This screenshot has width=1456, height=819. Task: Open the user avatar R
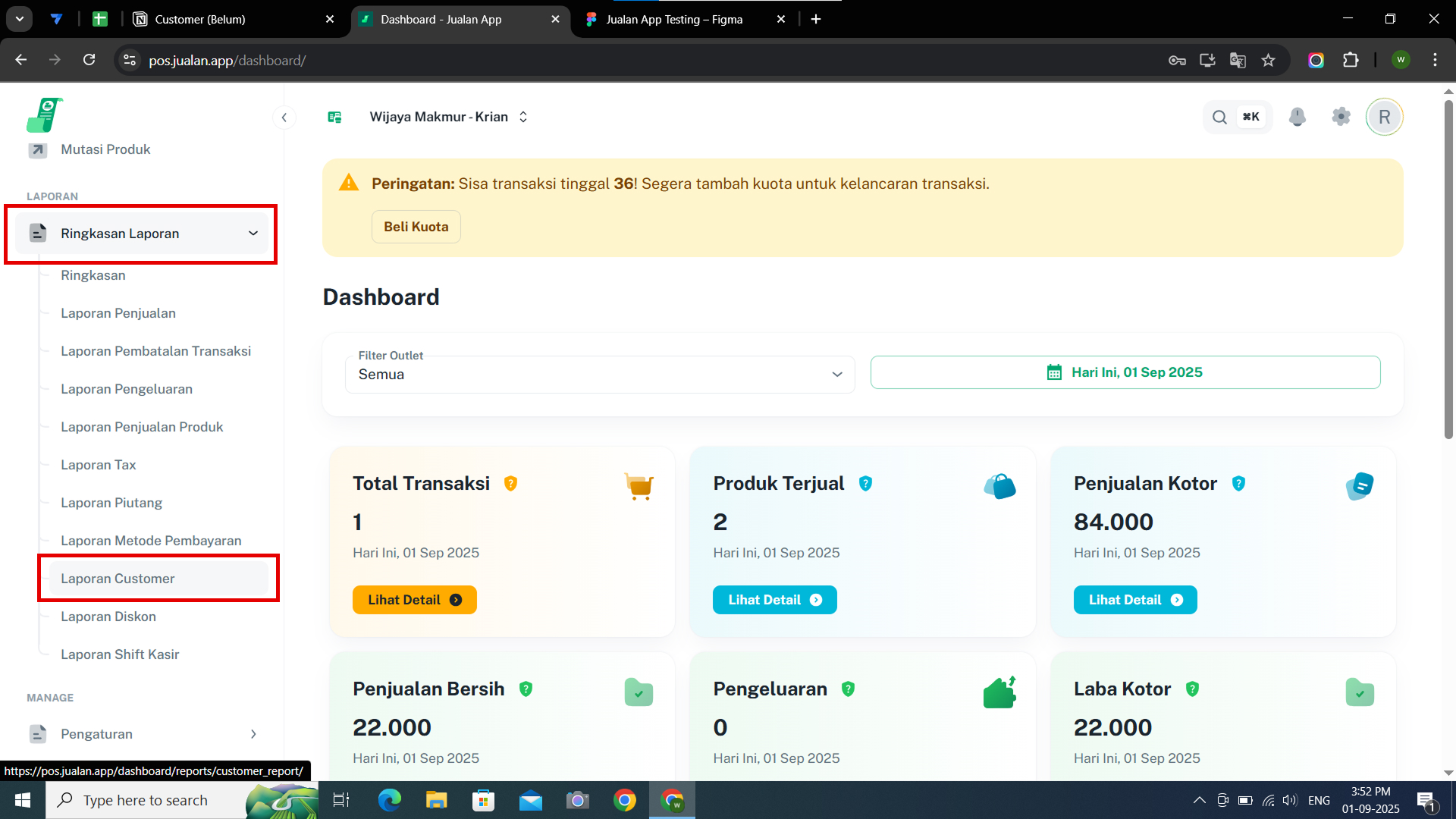1384,117
